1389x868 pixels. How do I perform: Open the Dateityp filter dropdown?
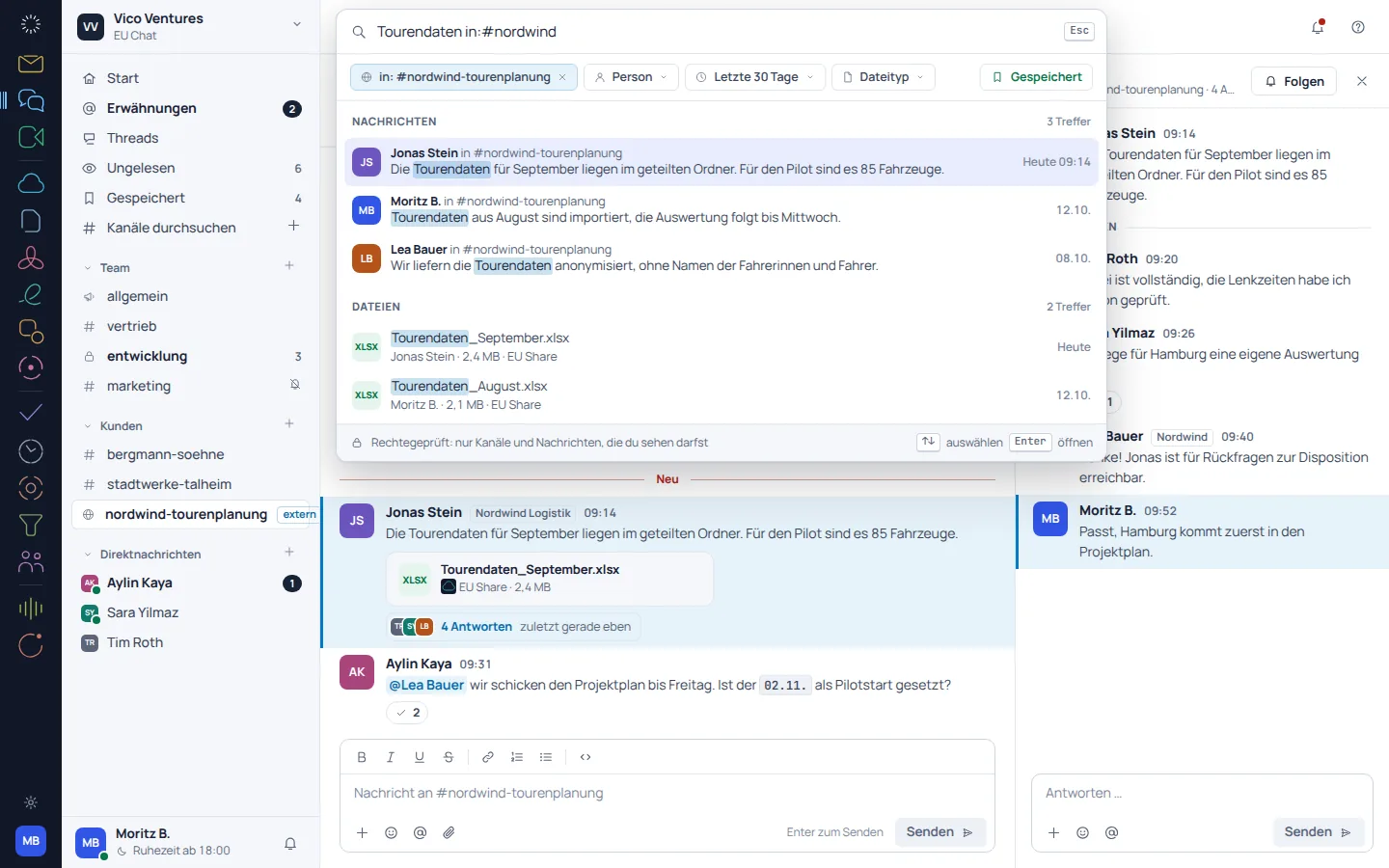point(884,77)
